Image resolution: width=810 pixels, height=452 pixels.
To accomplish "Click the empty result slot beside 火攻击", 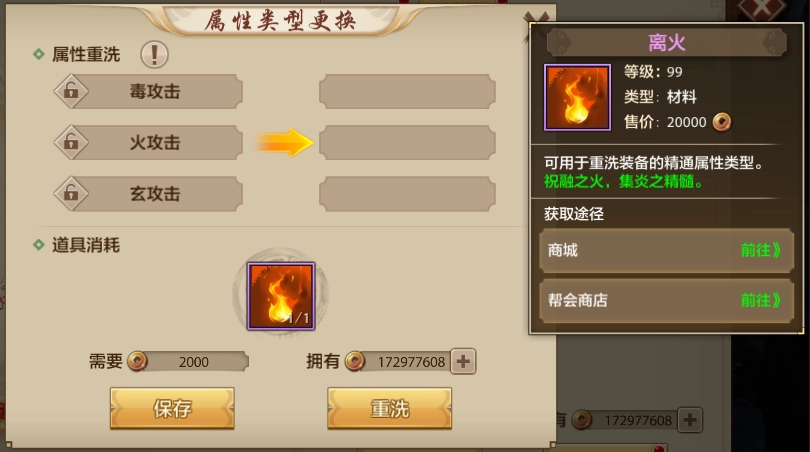I will point(408,142).
